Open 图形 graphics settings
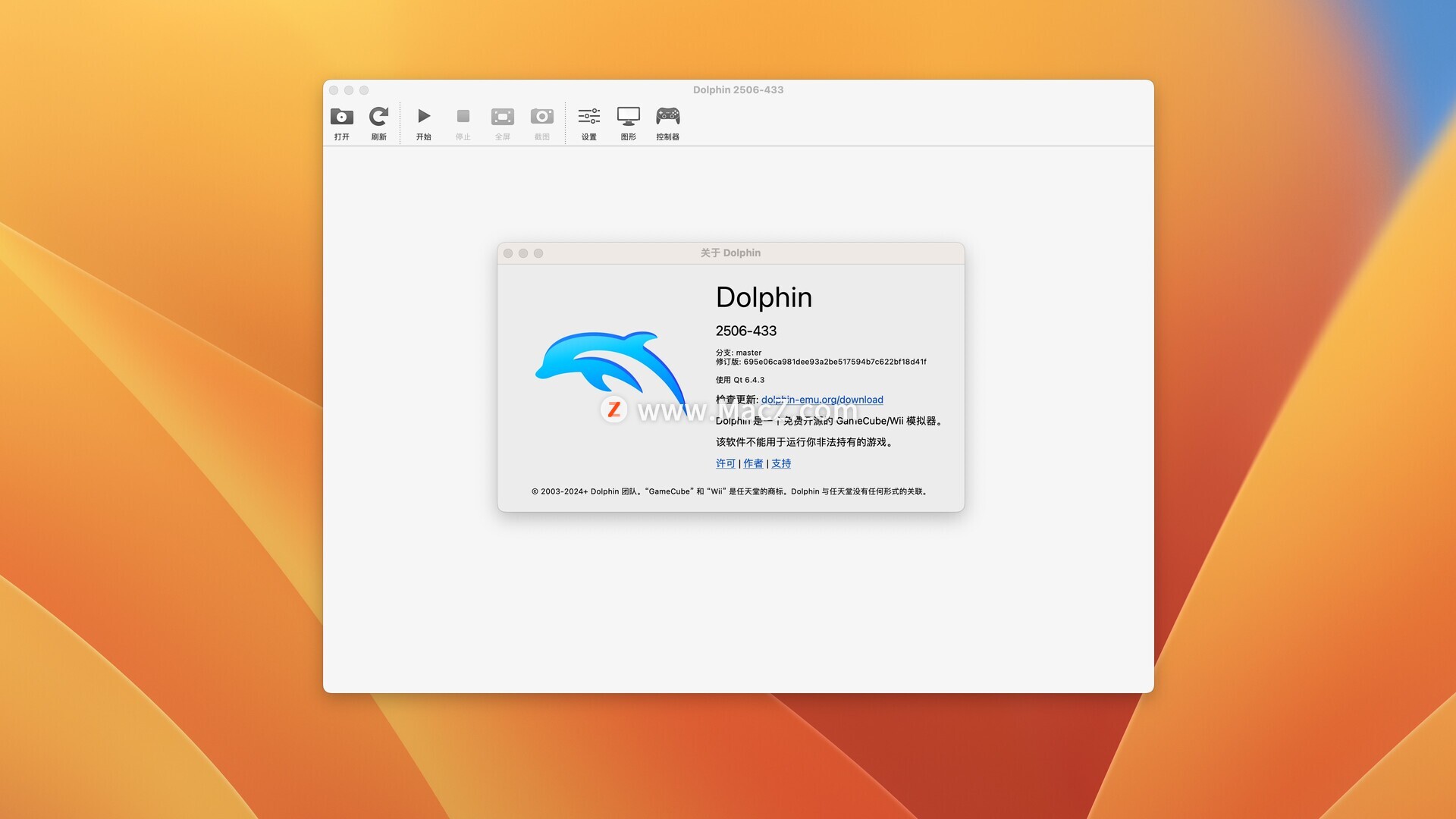The height and width of the screenshot is (819, 1456). pos(629,124)
